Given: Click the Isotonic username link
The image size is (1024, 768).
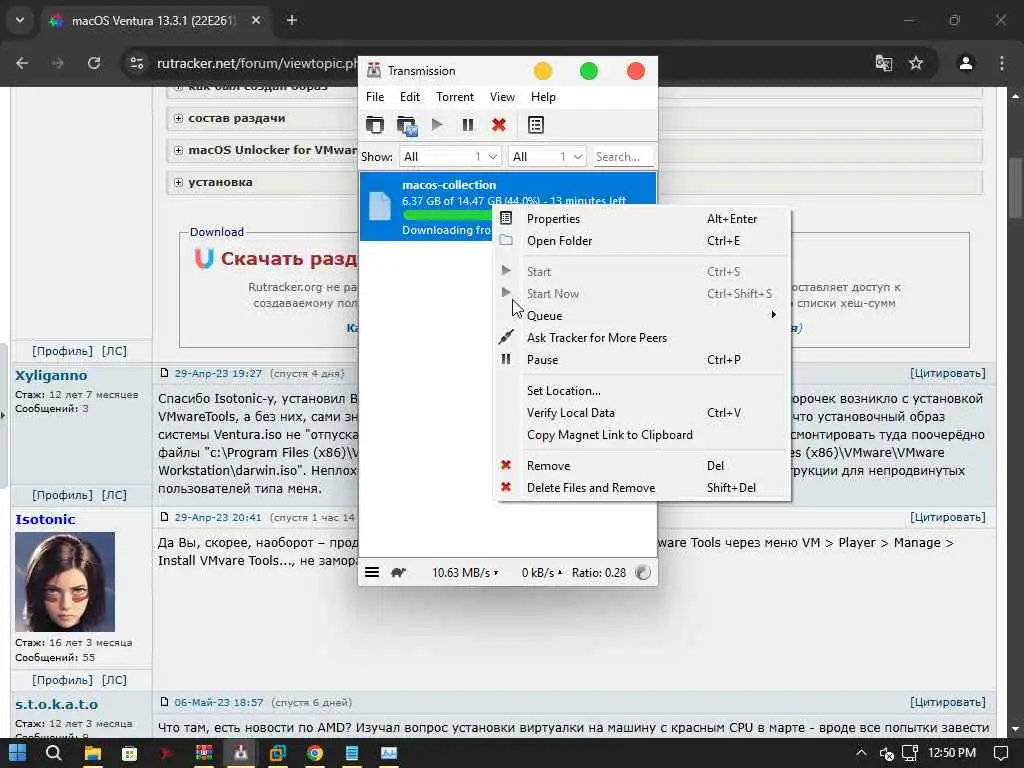Looking at the screenshot, I should pos(45,519).
